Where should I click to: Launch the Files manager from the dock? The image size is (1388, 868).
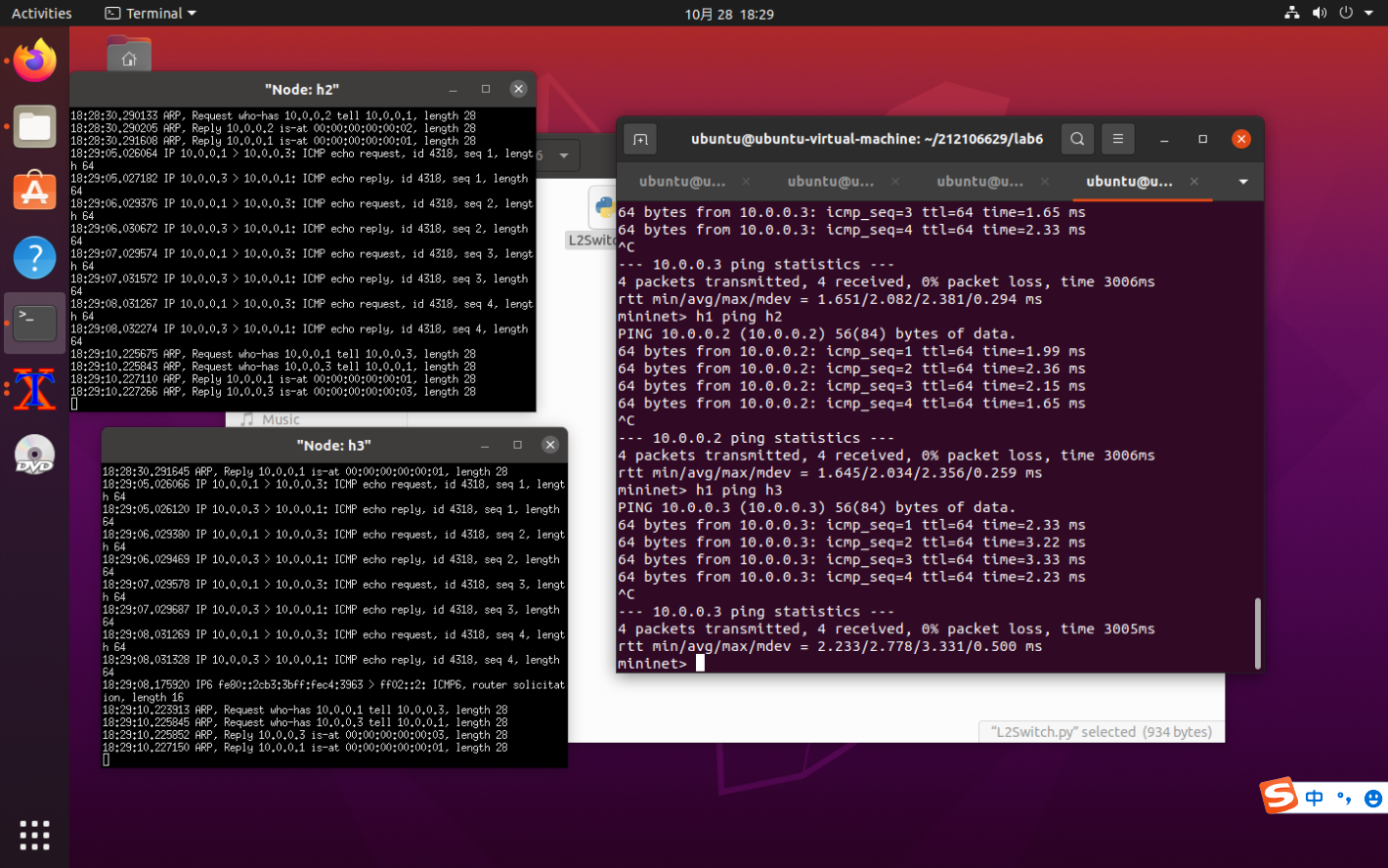34,127
